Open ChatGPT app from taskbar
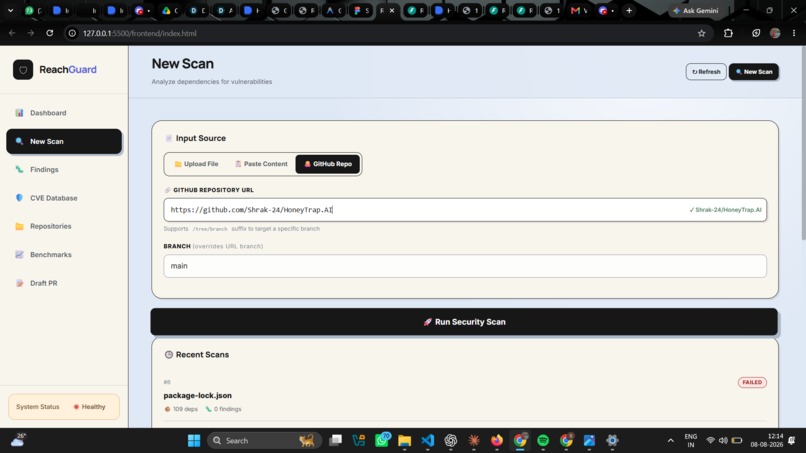Image resolution: width=806 pixels, height=453 pixels. coord(451,441)
